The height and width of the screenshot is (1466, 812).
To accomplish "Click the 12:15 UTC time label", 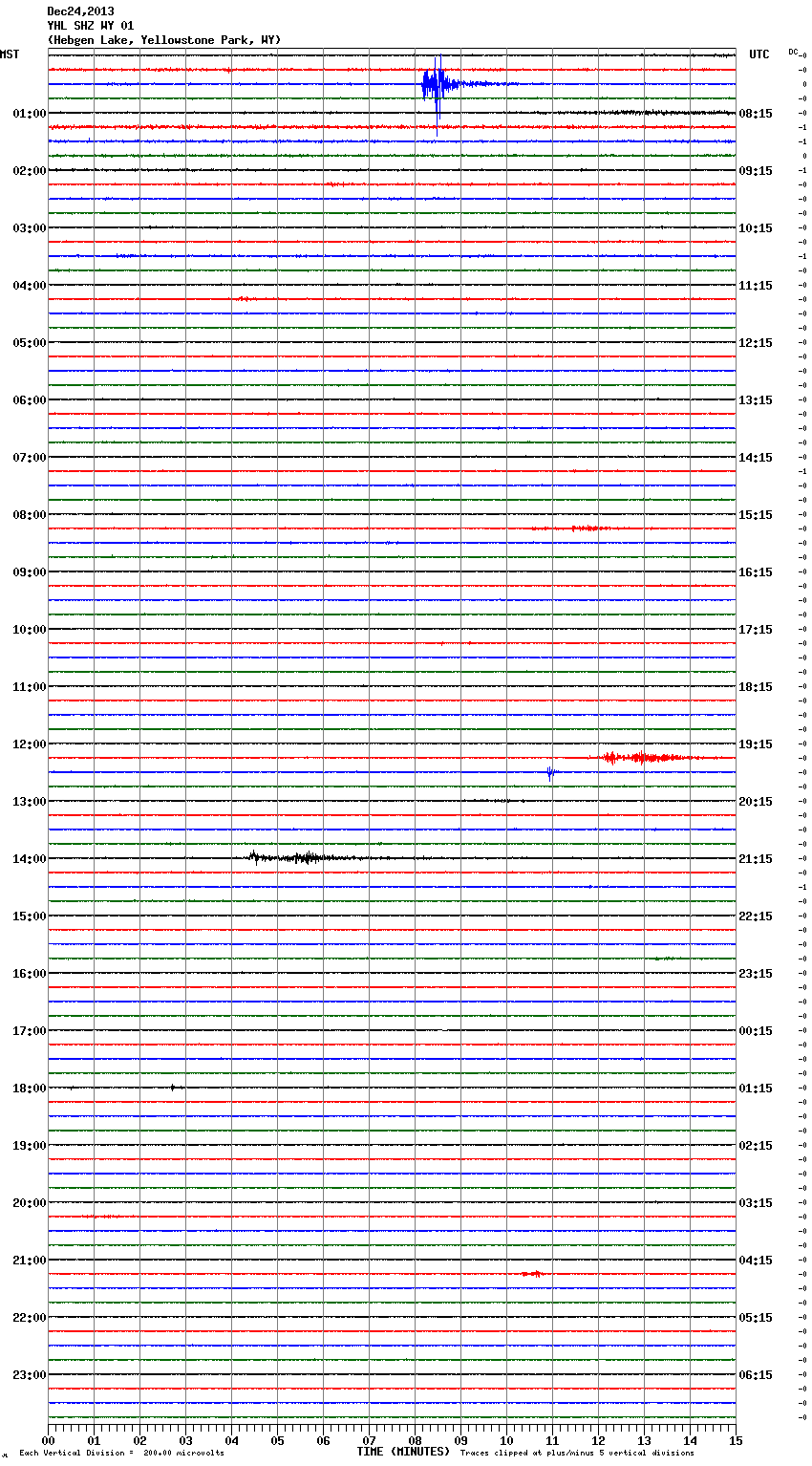I will click(x=756, y=343).
